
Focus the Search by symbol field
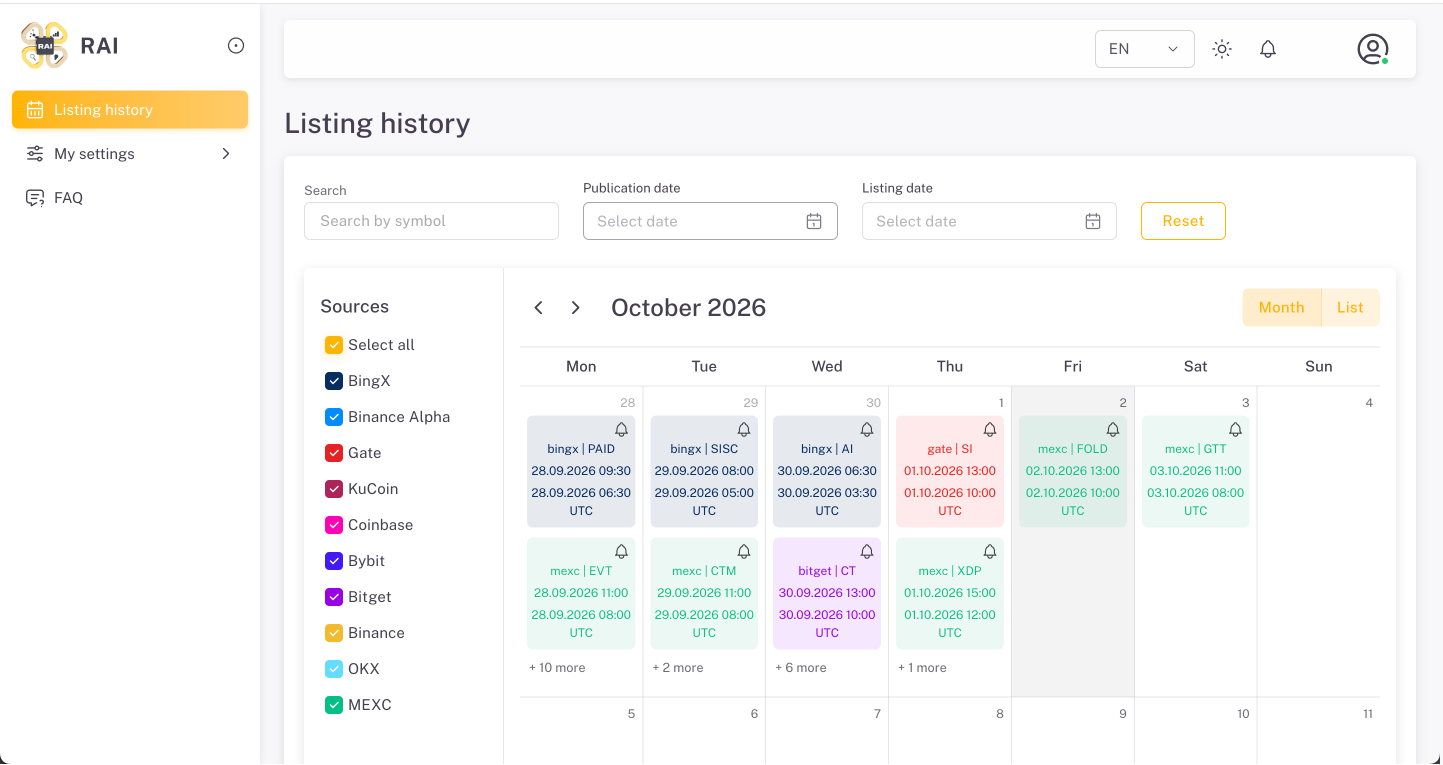click(x=431, y=221)
